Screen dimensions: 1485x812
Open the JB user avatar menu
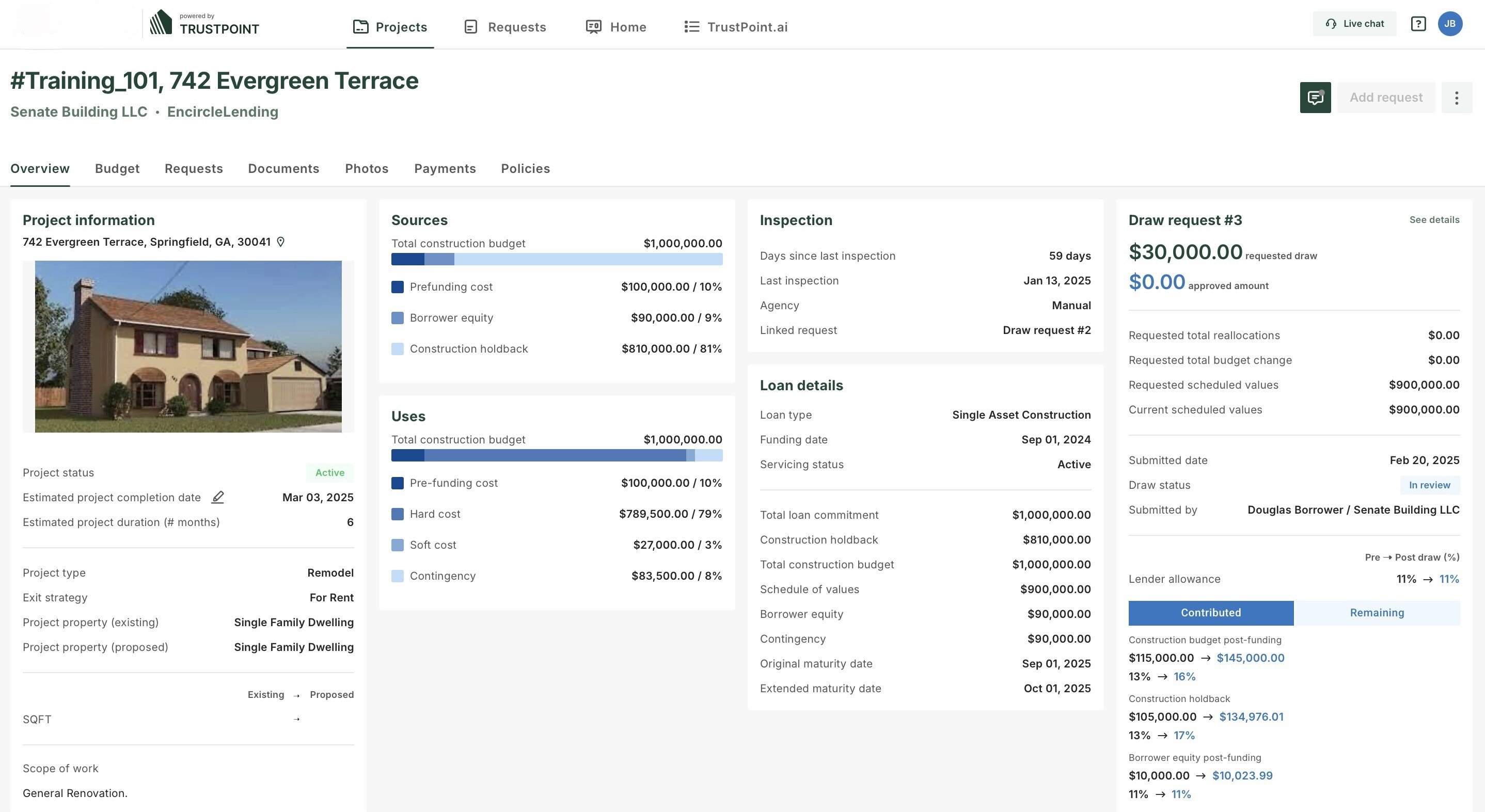(1449, 24)
